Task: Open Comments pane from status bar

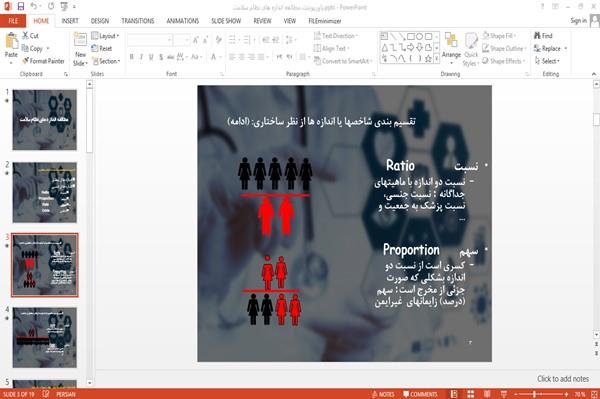Action: coord(420,394)
